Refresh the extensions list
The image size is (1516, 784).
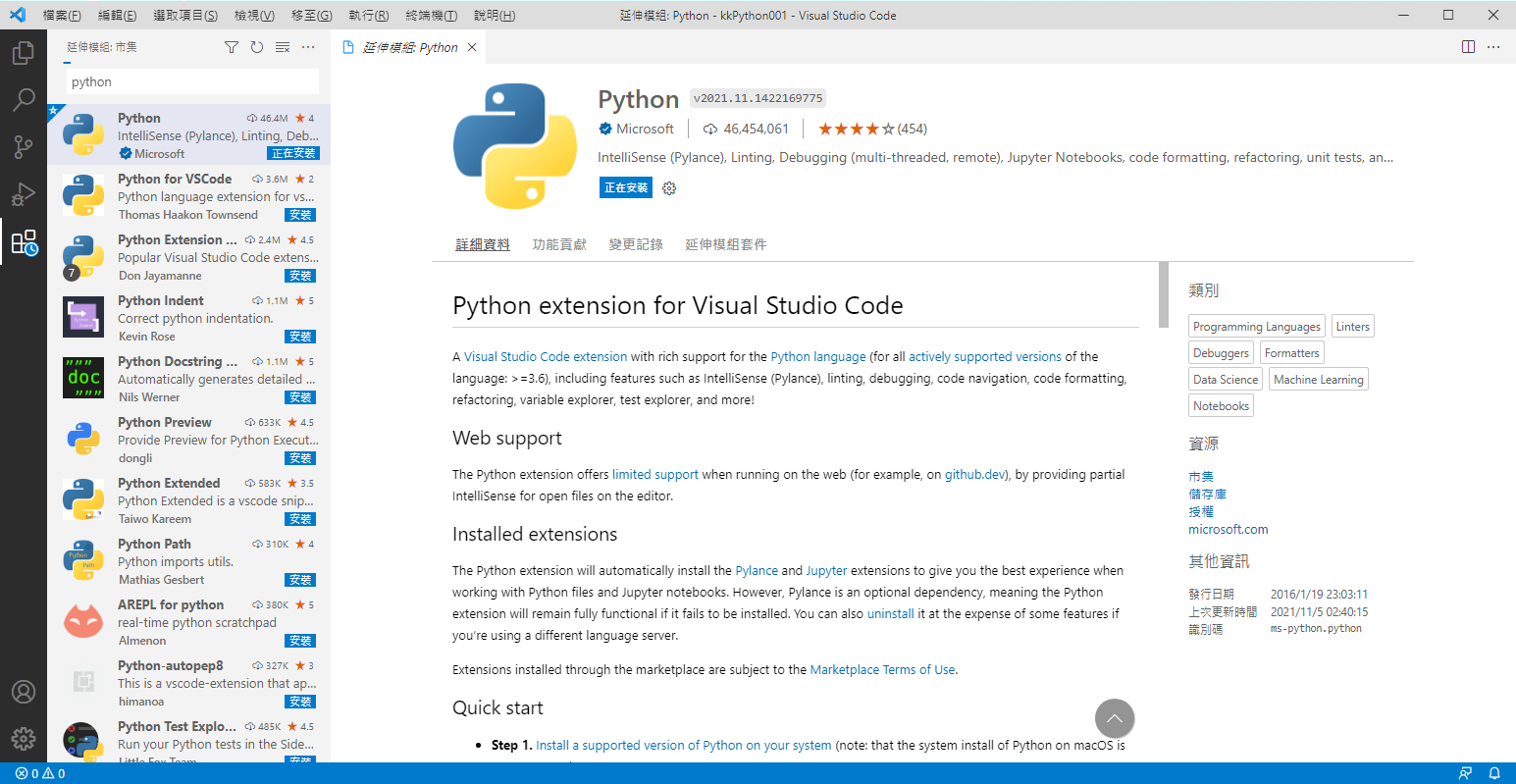[x=257, y=47]
